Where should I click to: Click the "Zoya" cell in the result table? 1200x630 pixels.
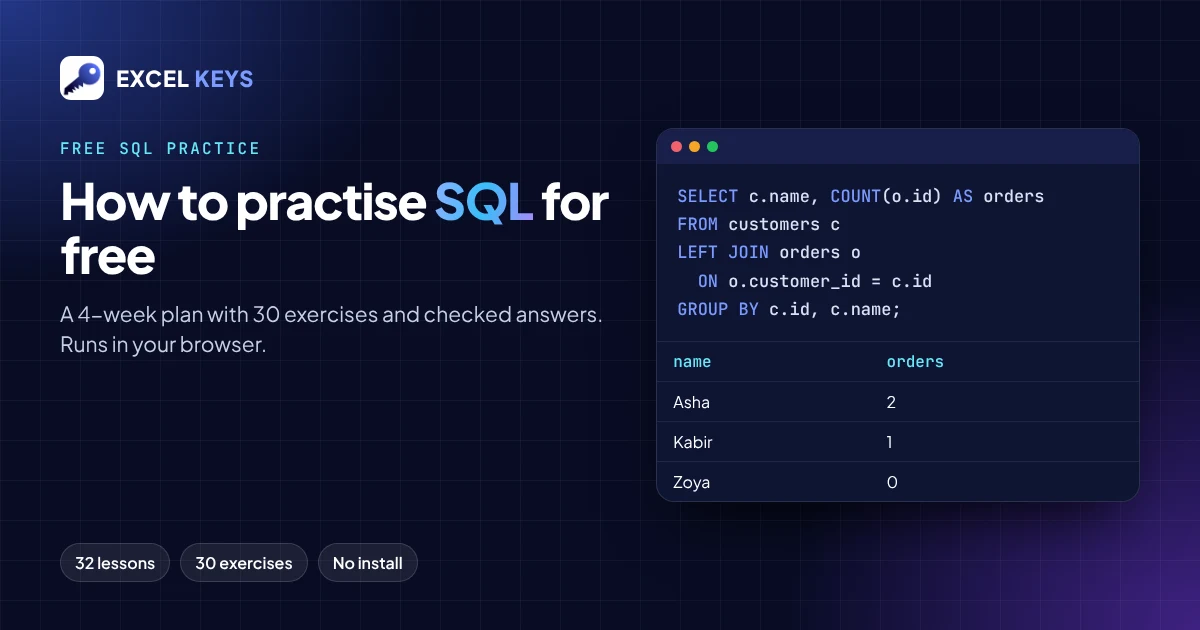coord(692,482)
